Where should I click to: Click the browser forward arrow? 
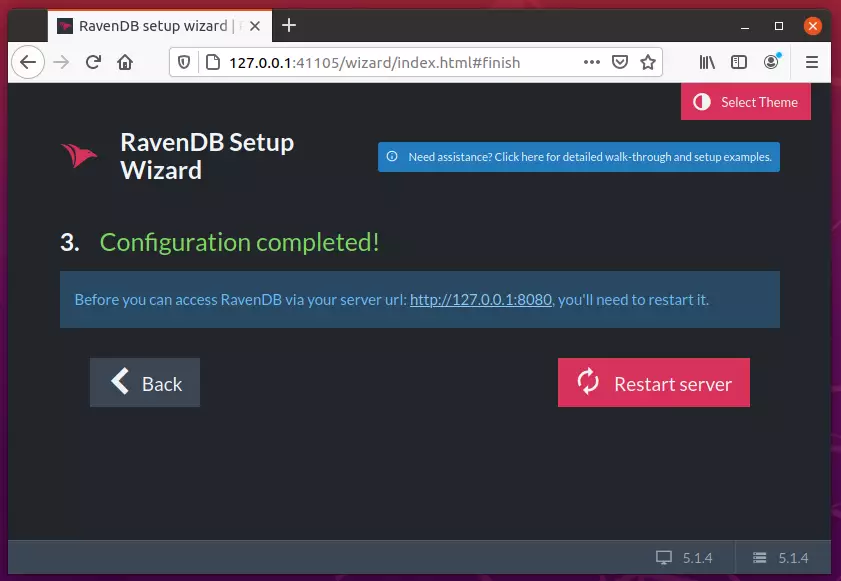pos(61,62)
